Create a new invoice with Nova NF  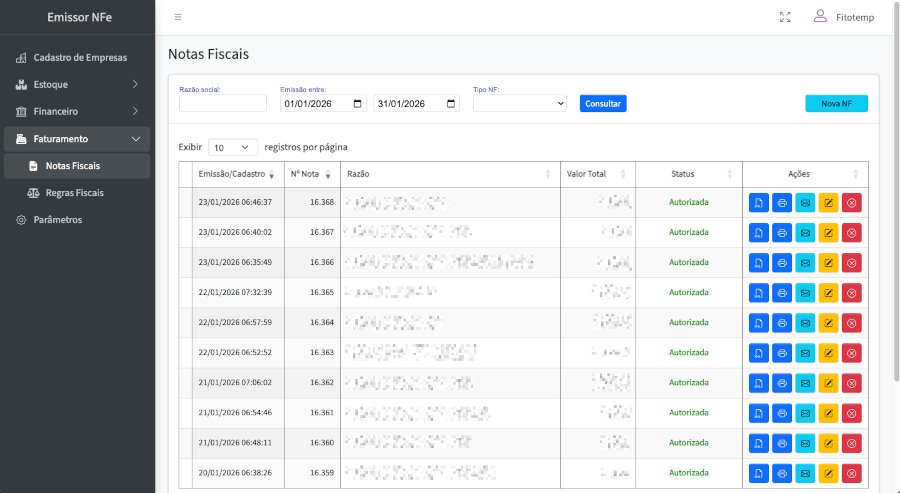click(x=836, y=103)
